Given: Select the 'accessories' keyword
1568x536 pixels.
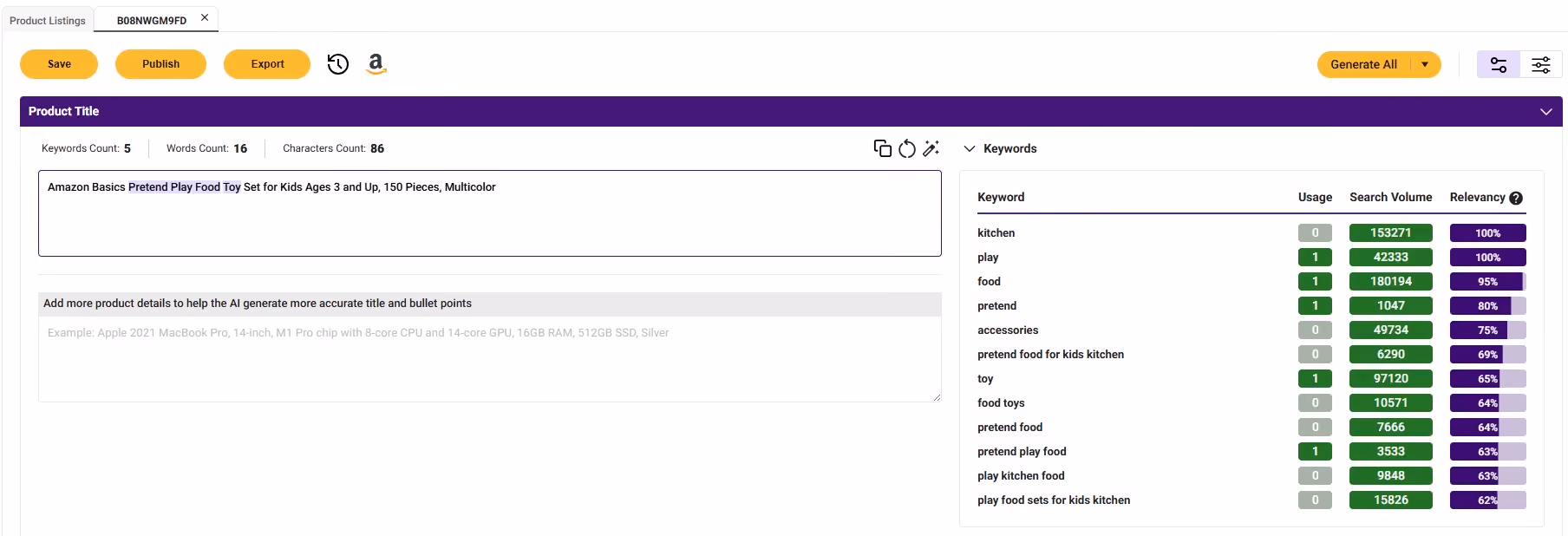Looking at the screenshot, I should pyautogui.click(x=1008, y=330).
